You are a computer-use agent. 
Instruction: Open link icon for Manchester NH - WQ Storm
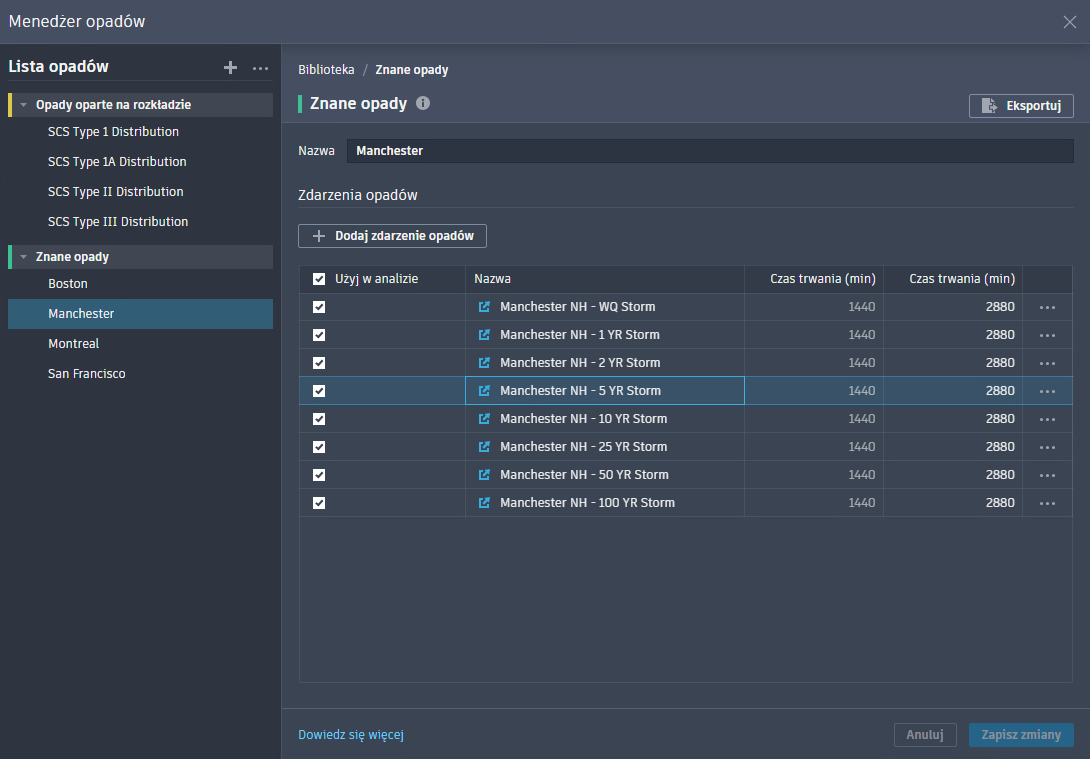[x=485, y=307]
